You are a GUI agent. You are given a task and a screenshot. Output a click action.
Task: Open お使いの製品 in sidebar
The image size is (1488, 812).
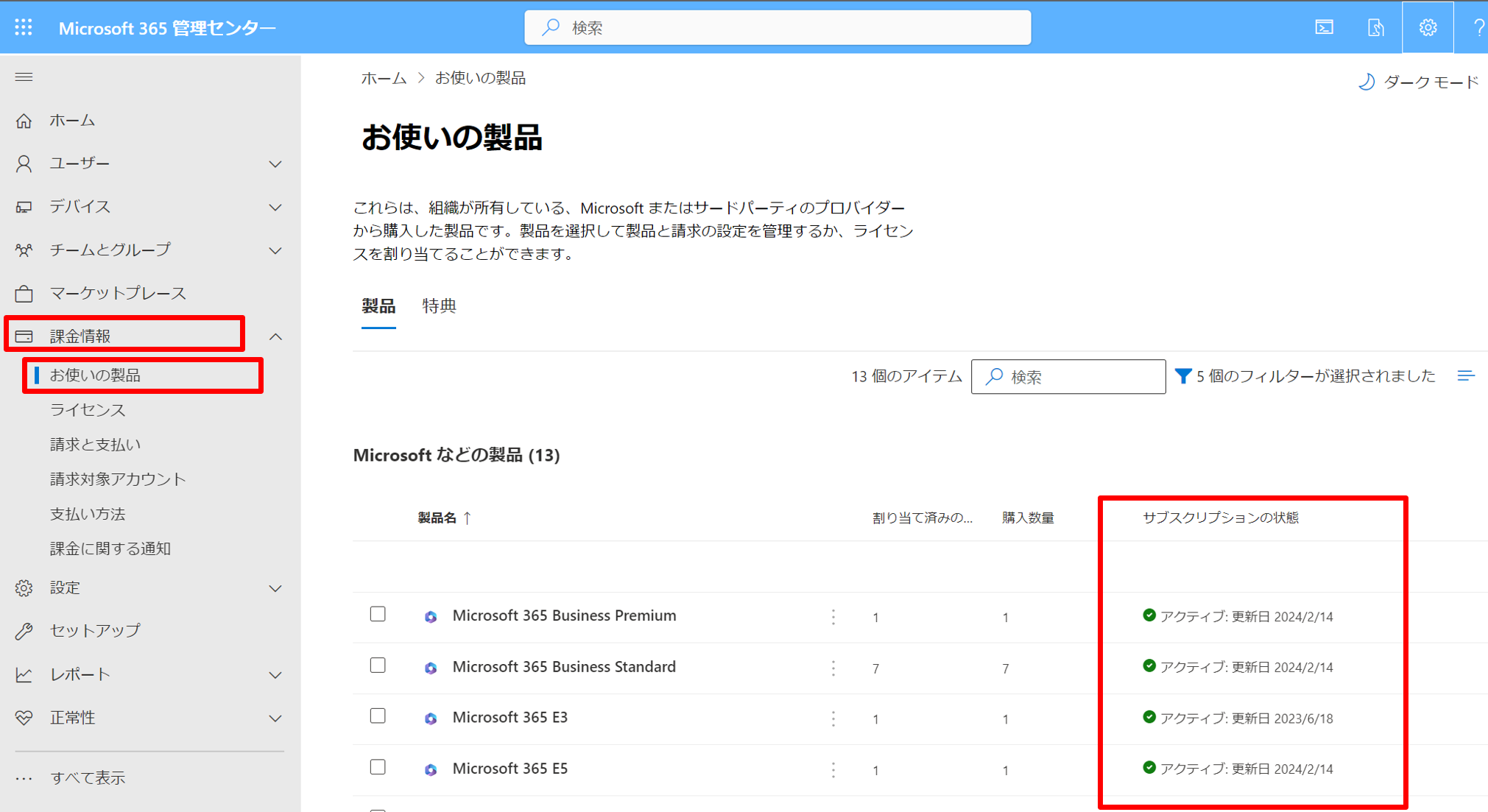click(95, 375)
